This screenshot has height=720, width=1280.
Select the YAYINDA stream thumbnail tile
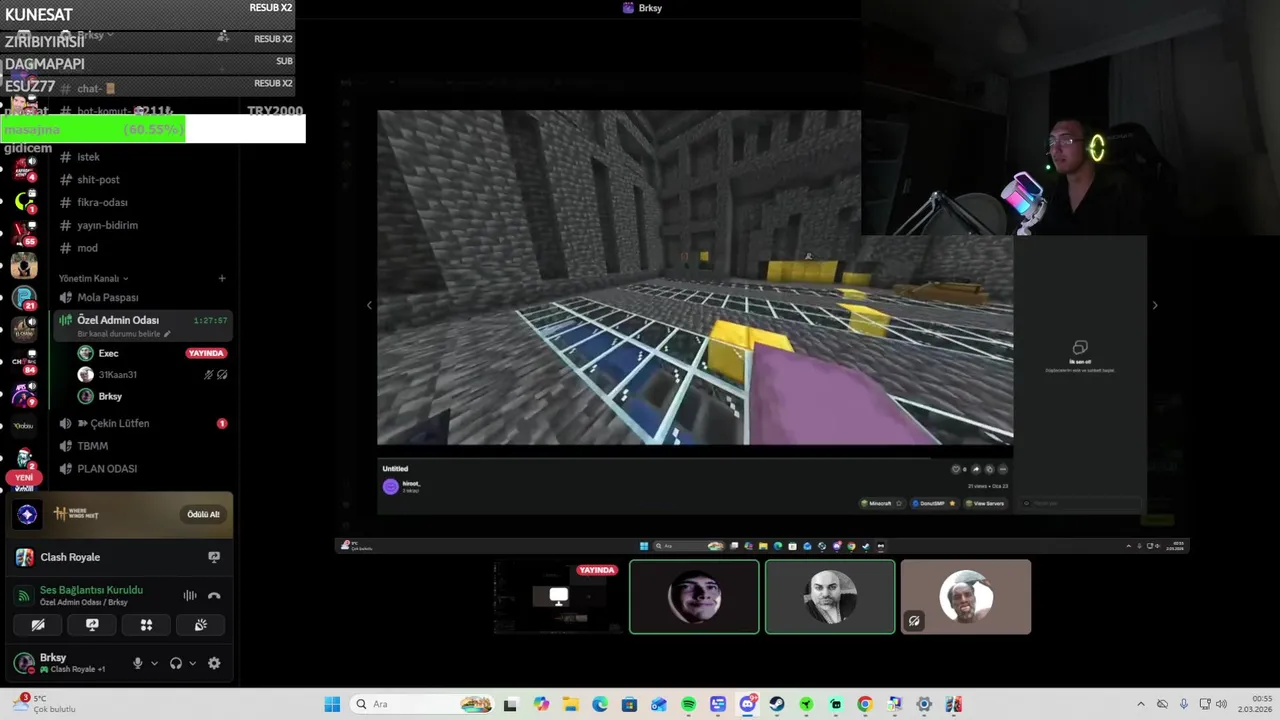coord(558,597)
